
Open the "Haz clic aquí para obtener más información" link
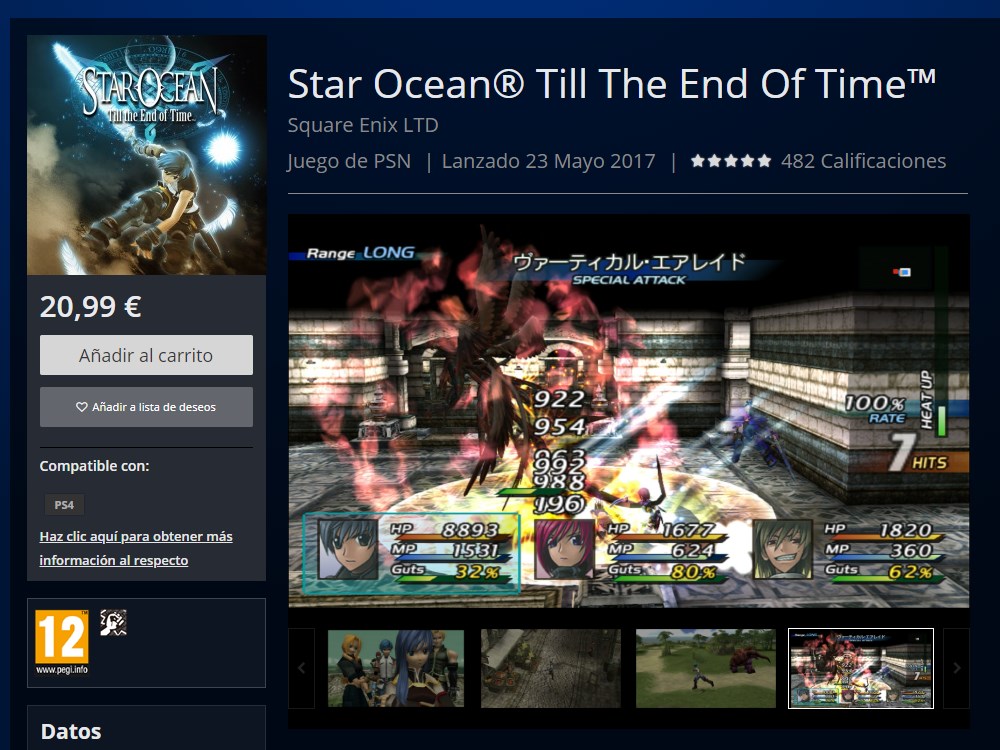136,548
